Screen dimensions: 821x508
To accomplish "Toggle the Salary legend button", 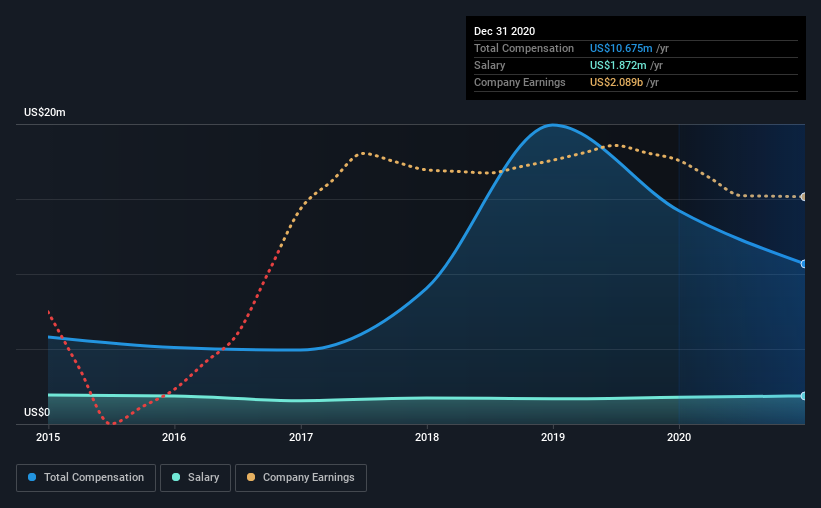I will pos(195,478).
